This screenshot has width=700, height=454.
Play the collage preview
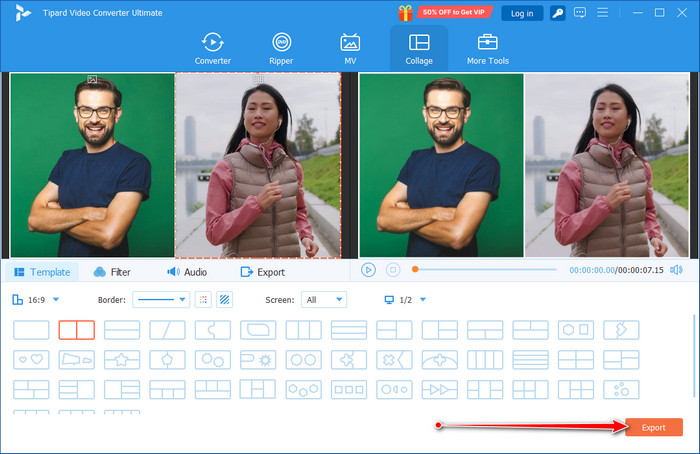(368, 270)
